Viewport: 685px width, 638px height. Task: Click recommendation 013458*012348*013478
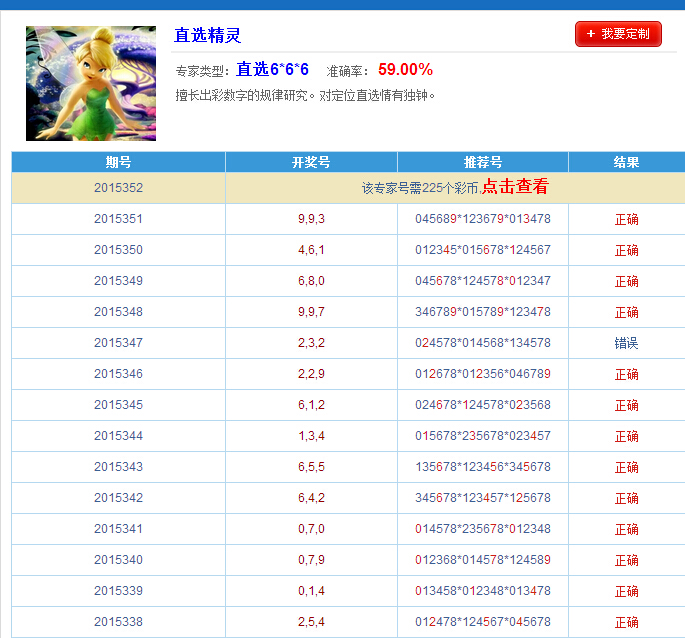483,591
